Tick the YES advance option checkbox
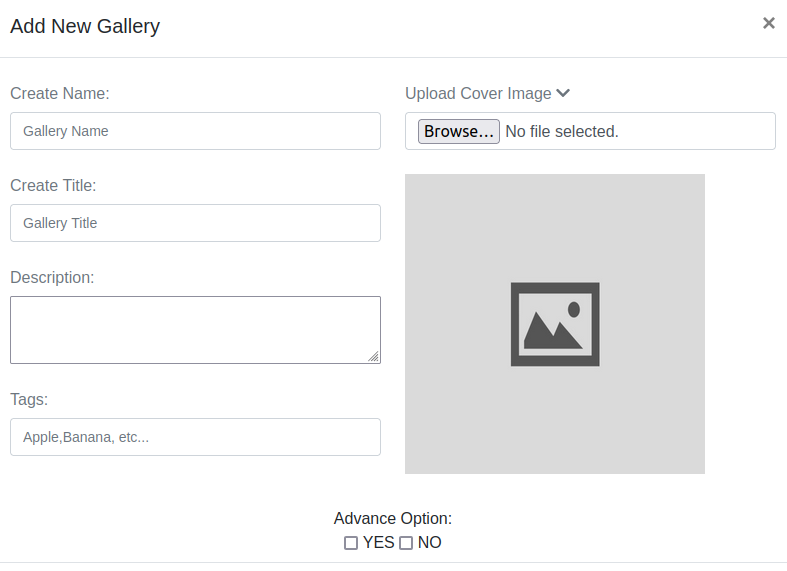Viewport: 787px width, 571px height. point(351,543)
